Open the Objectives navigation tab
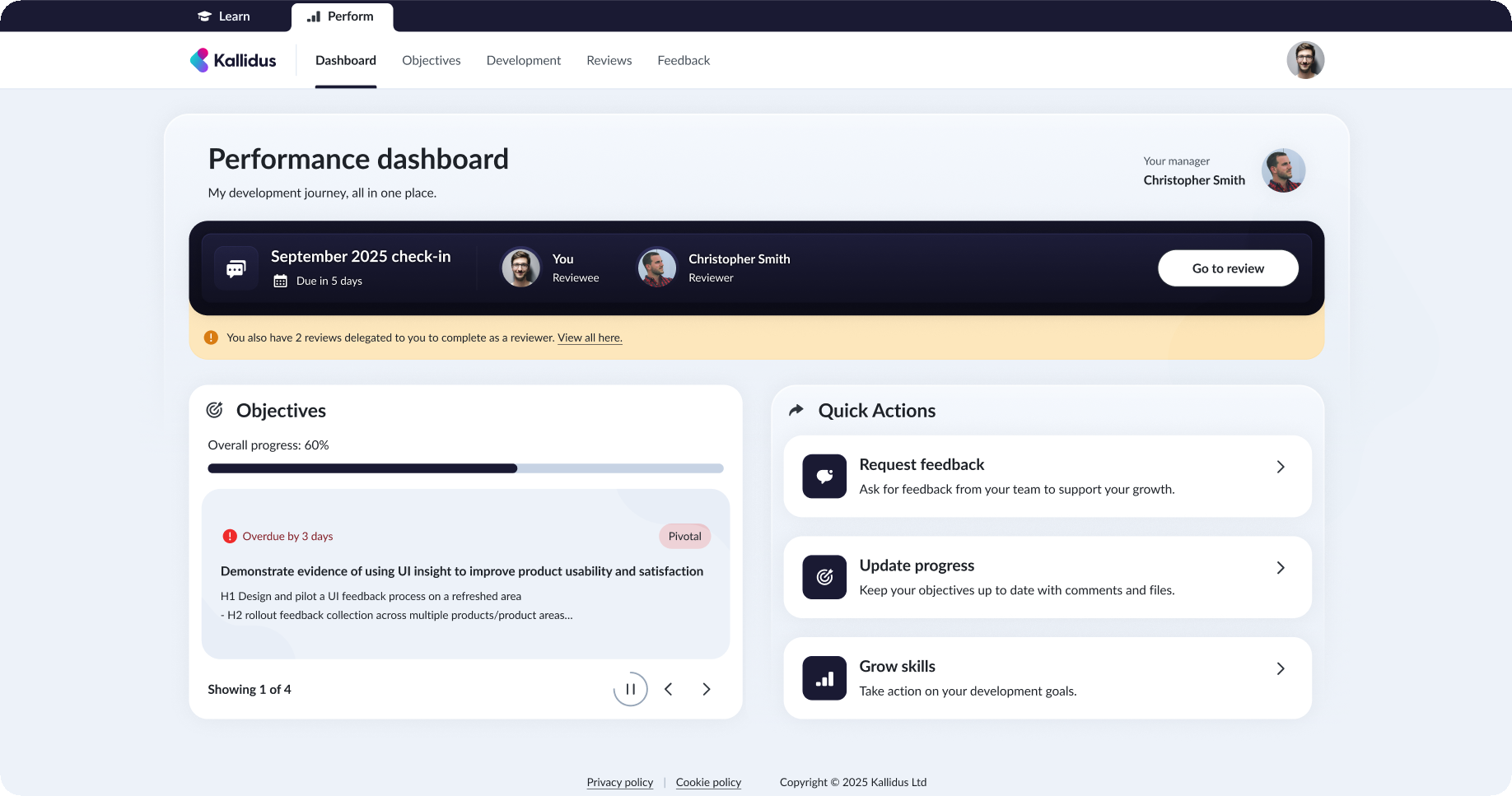 pos(431,60)
